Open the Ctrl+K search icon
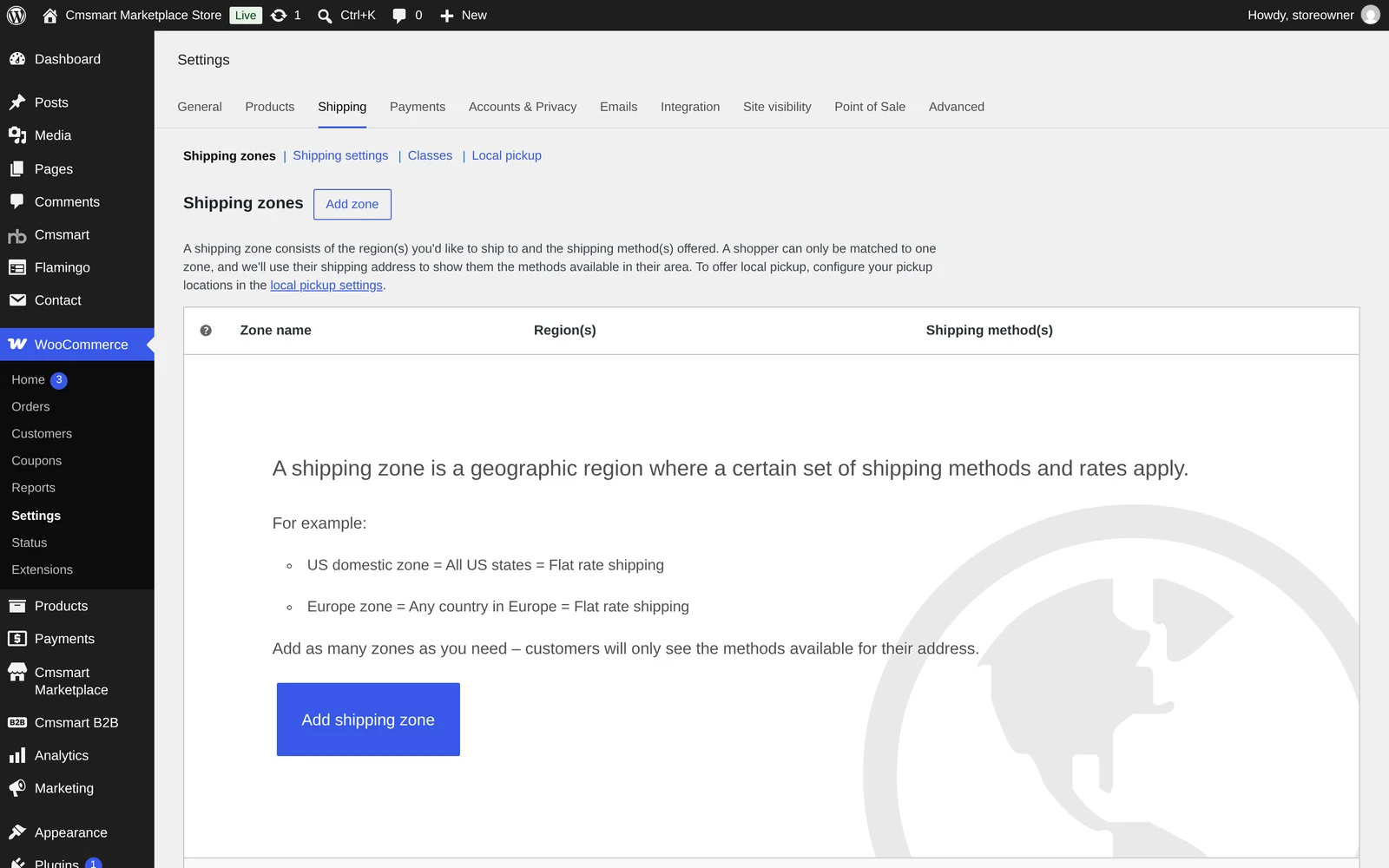Screen dimensions: 1389x868 coord(325,16)
